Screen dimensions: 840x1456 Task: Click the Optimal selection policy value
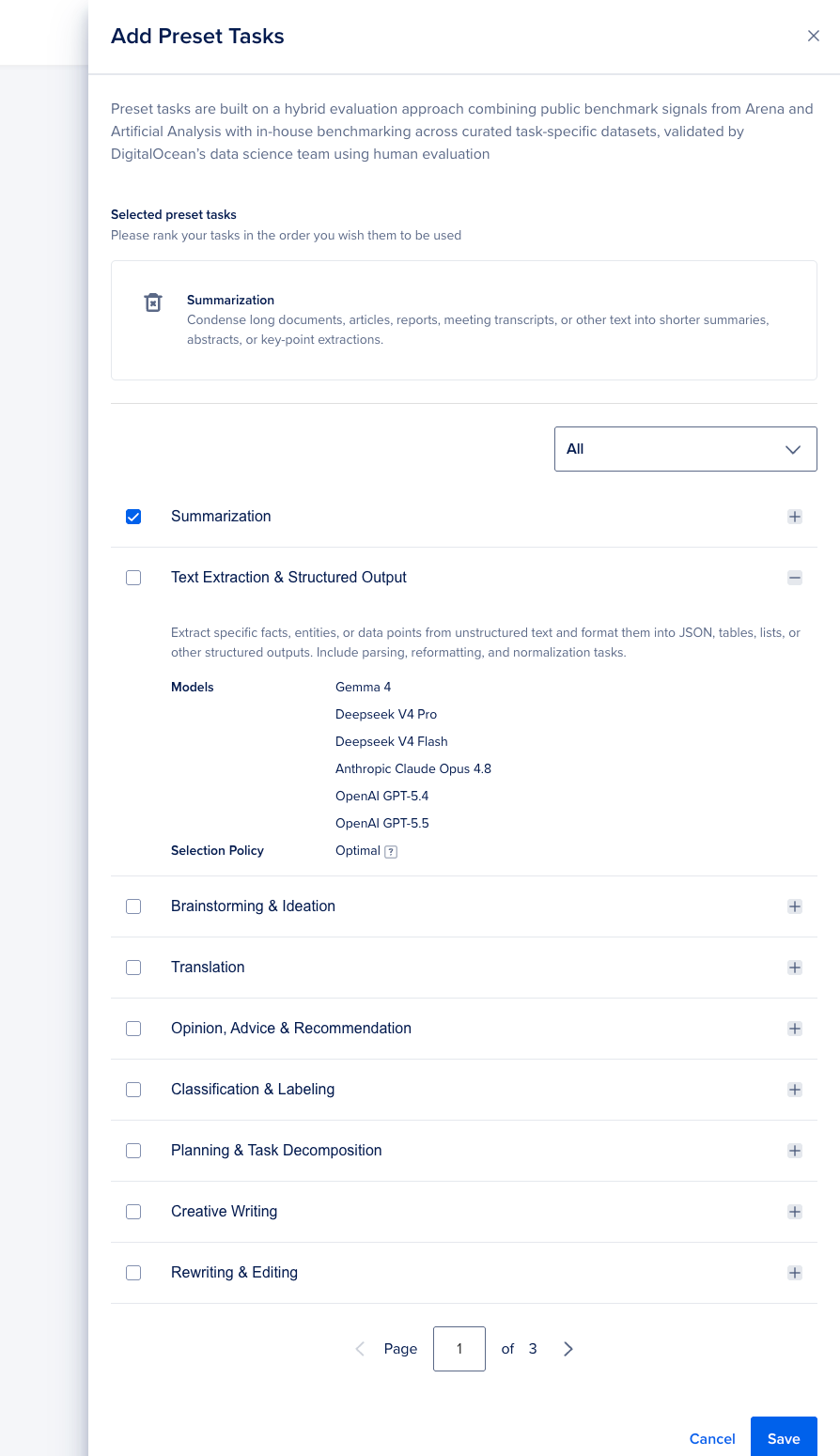358,851
